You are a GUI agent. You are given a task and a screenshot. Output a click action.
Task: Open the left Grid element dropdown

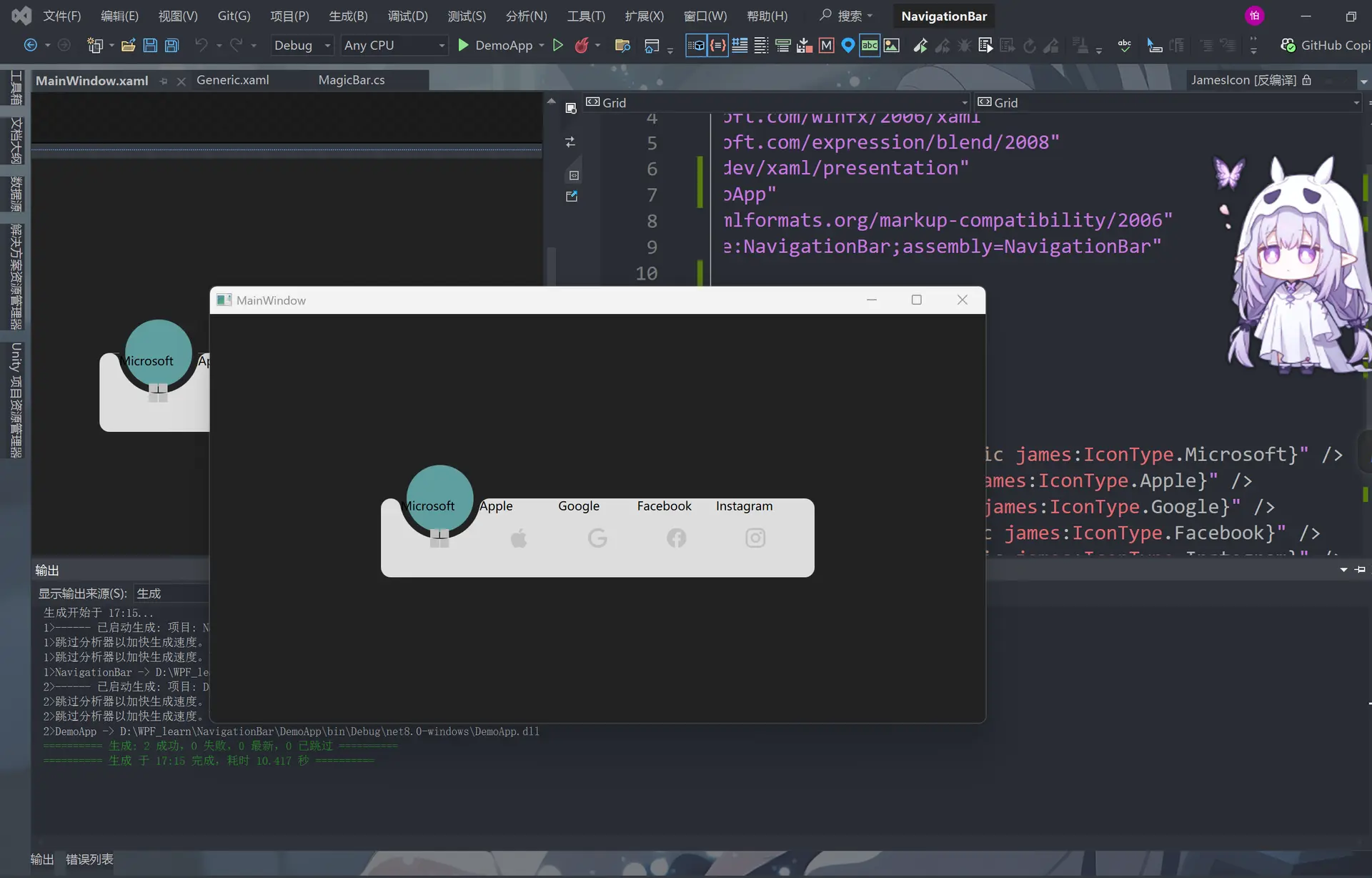(x=777, y=102)
